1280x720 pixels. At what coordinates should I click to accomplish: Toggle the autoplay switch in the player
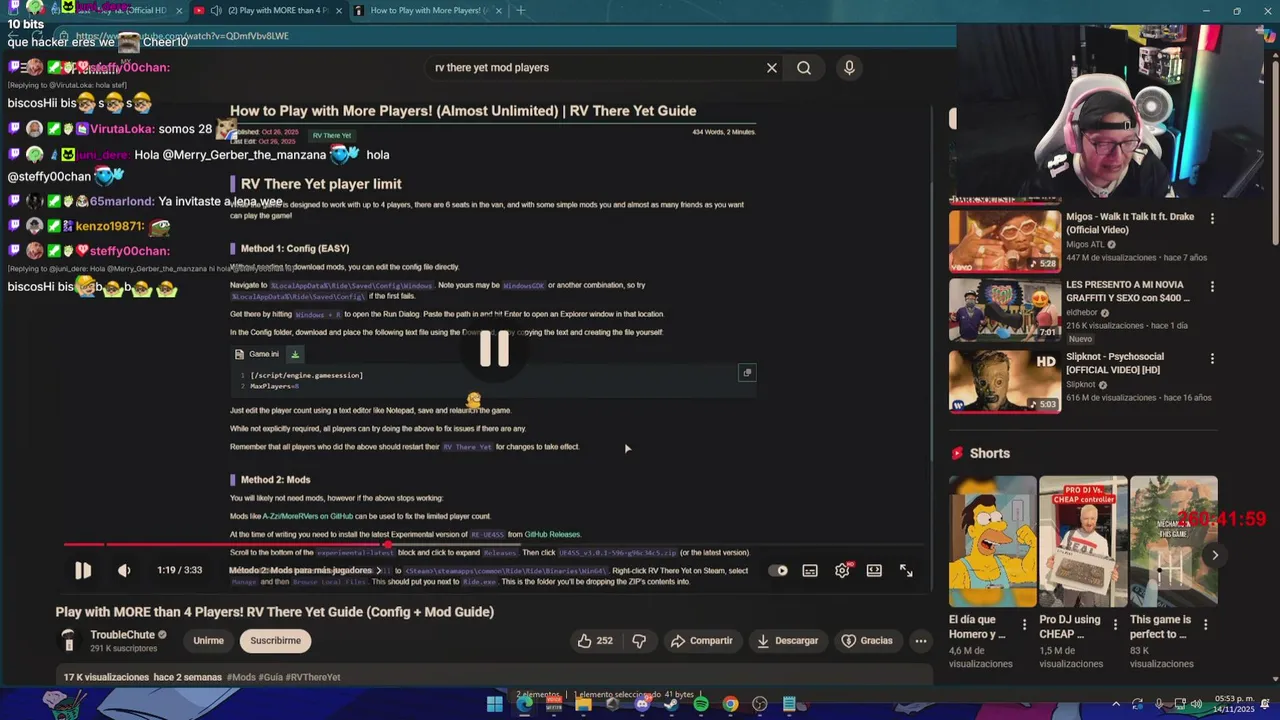coord(778,570)
